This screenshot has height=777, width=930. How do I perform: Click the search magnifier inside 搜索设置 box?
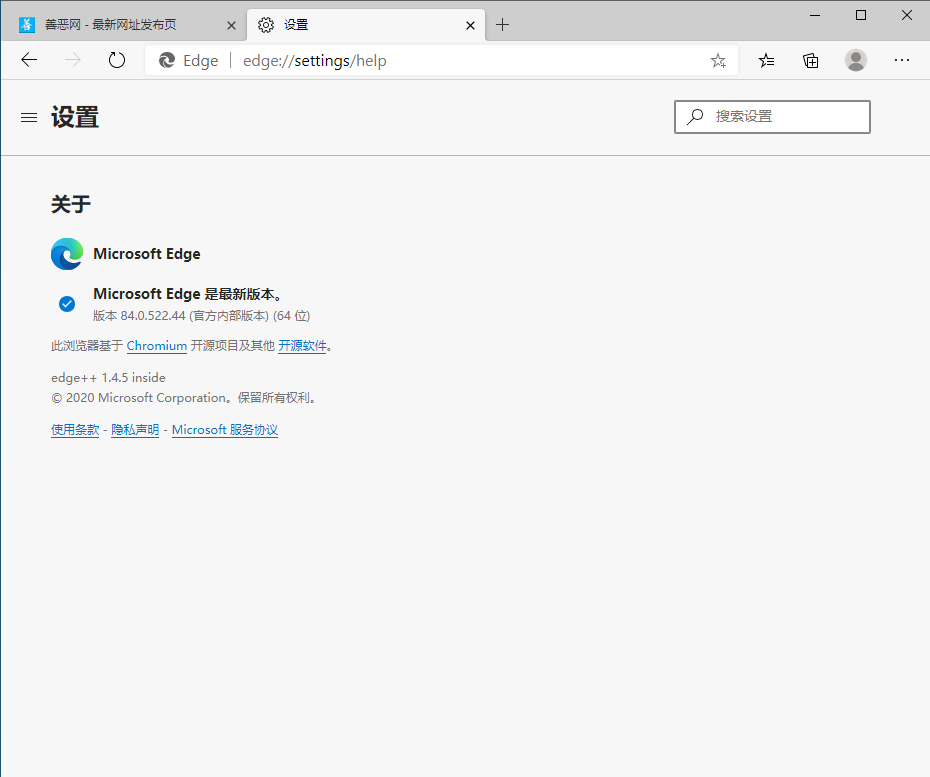pyautogui.click(x=694, y=117)
